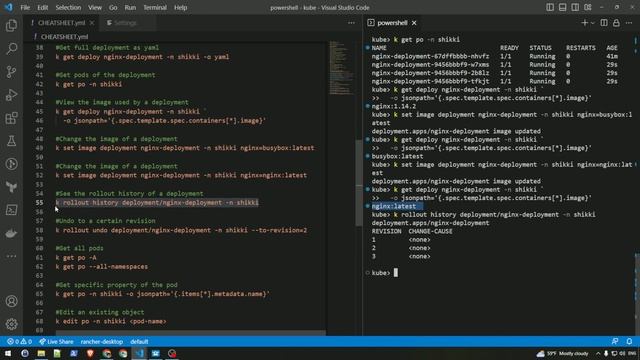This screenshot has width=640, height=360.
Task: Open the Extensions view
Action: click(11, 118)
